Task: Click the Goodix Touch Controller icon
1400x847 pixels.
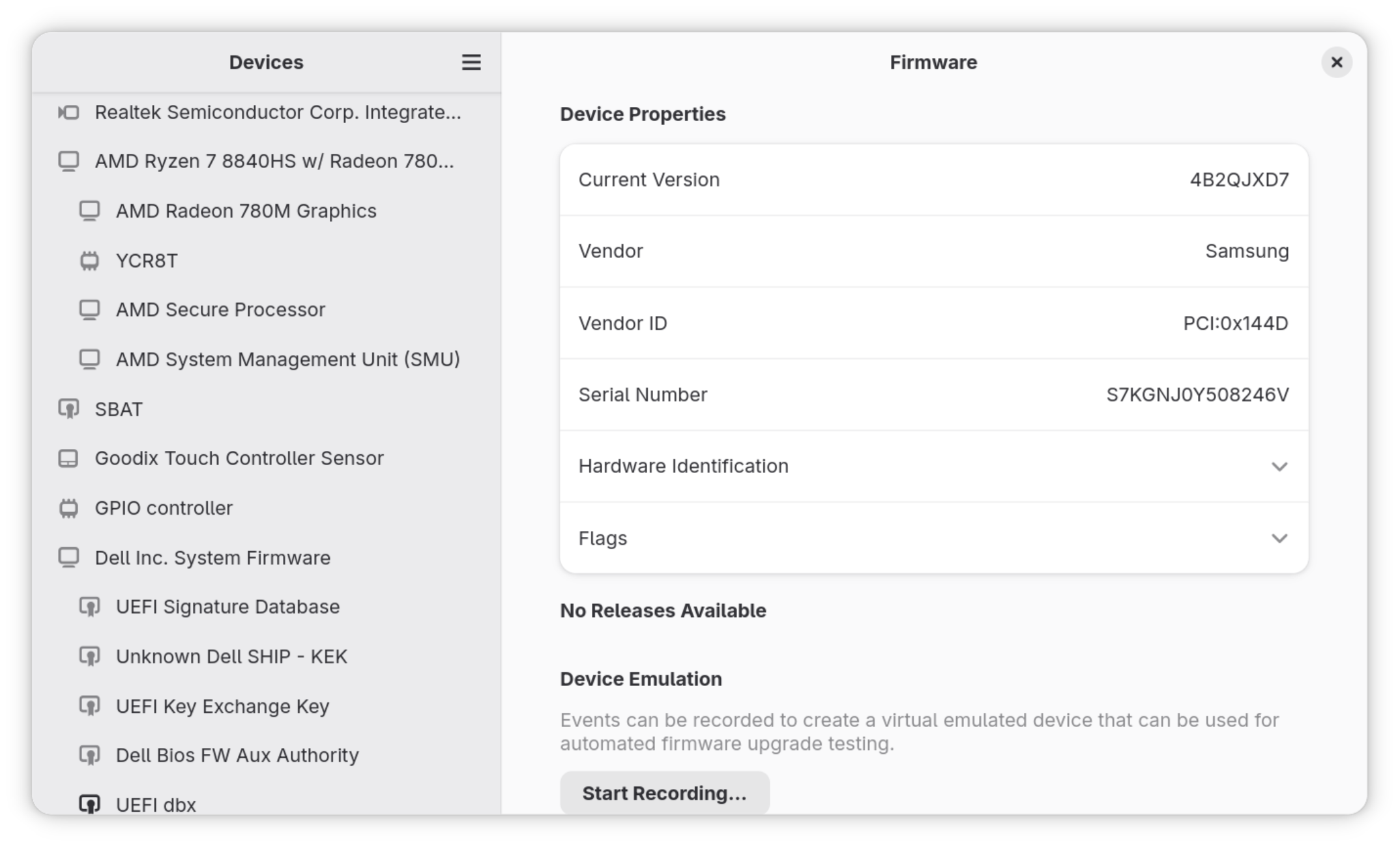Action: point(68,459)
